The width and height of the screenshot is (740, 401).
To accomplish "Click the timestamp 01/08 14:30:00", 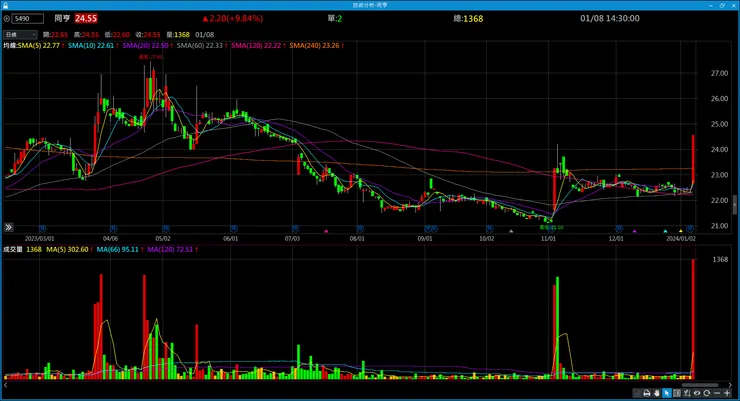I will pos(610,18).
